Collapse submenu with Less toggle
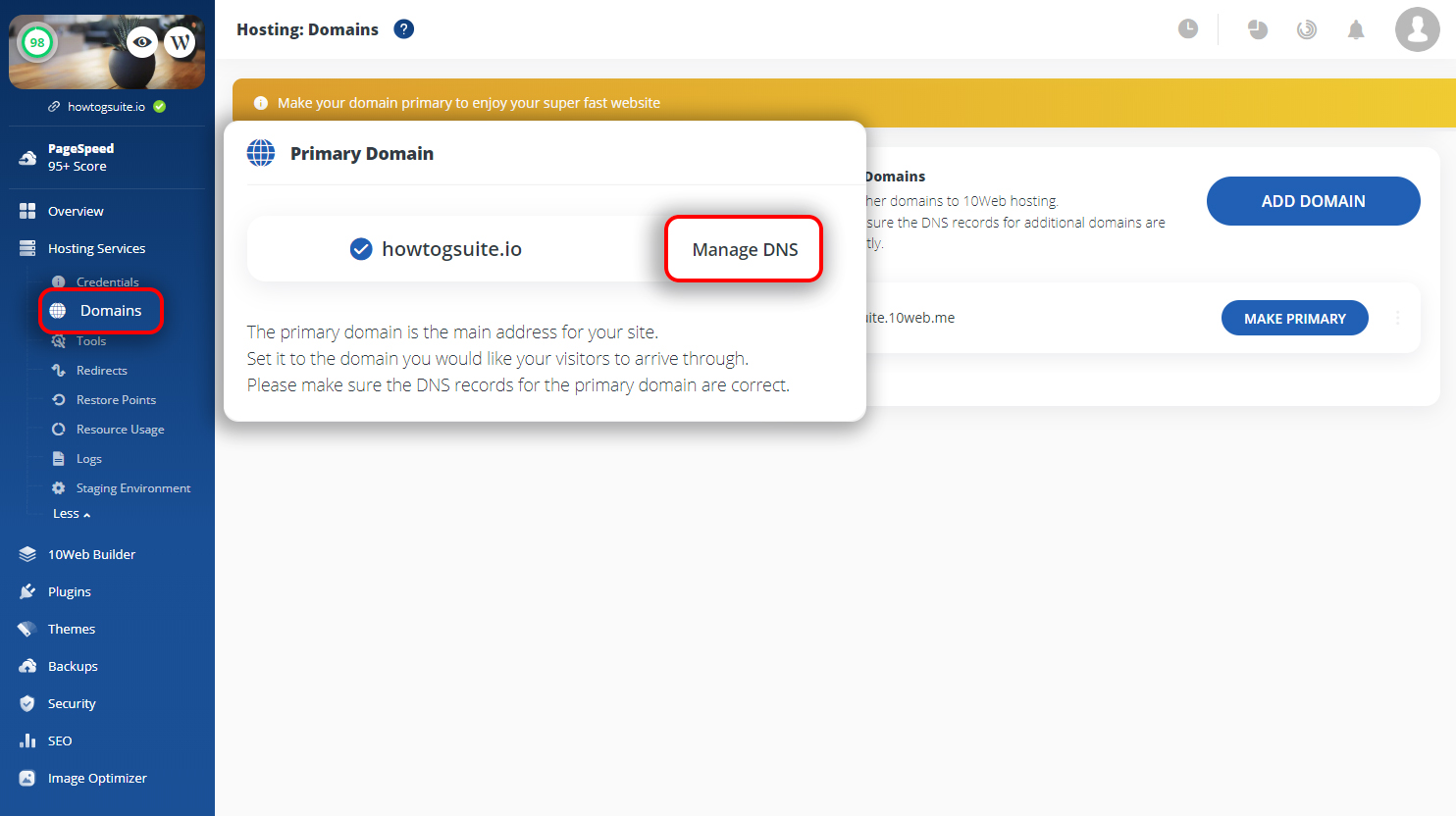 (x=72, y=514)
